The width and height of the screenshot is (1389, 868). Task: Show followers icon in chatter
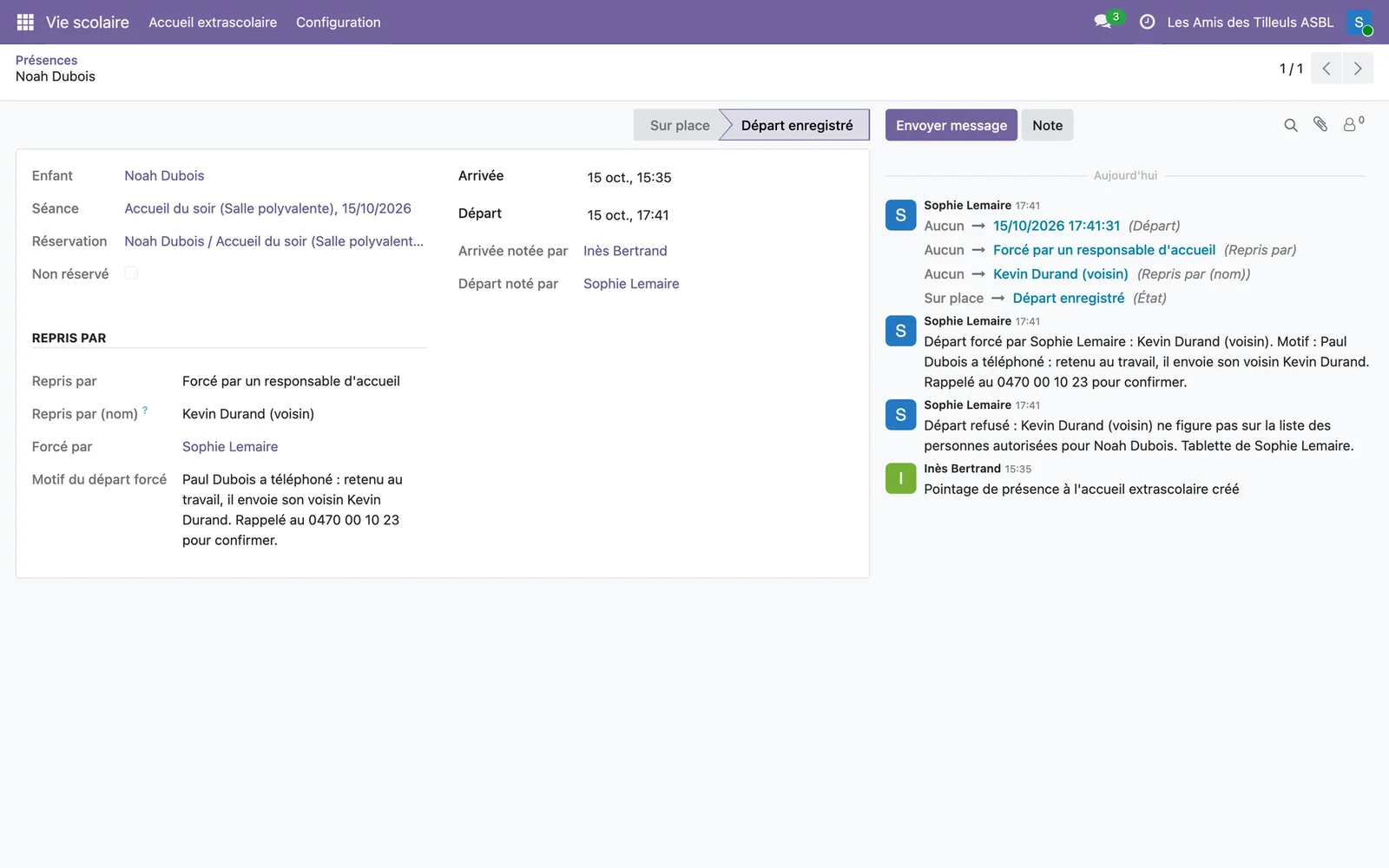[x=1353, y=124]
